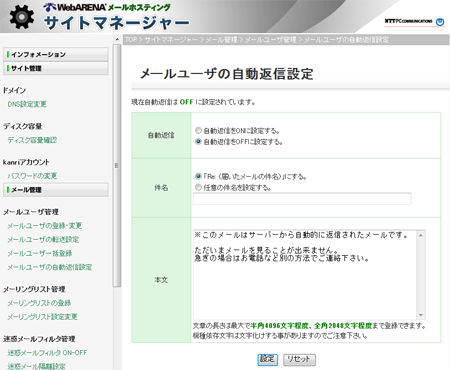Image resolution: width=450 pixels, height=370 pixels.
Task: Open メーリングリスト設定変更 link
Action: [42, 317]
